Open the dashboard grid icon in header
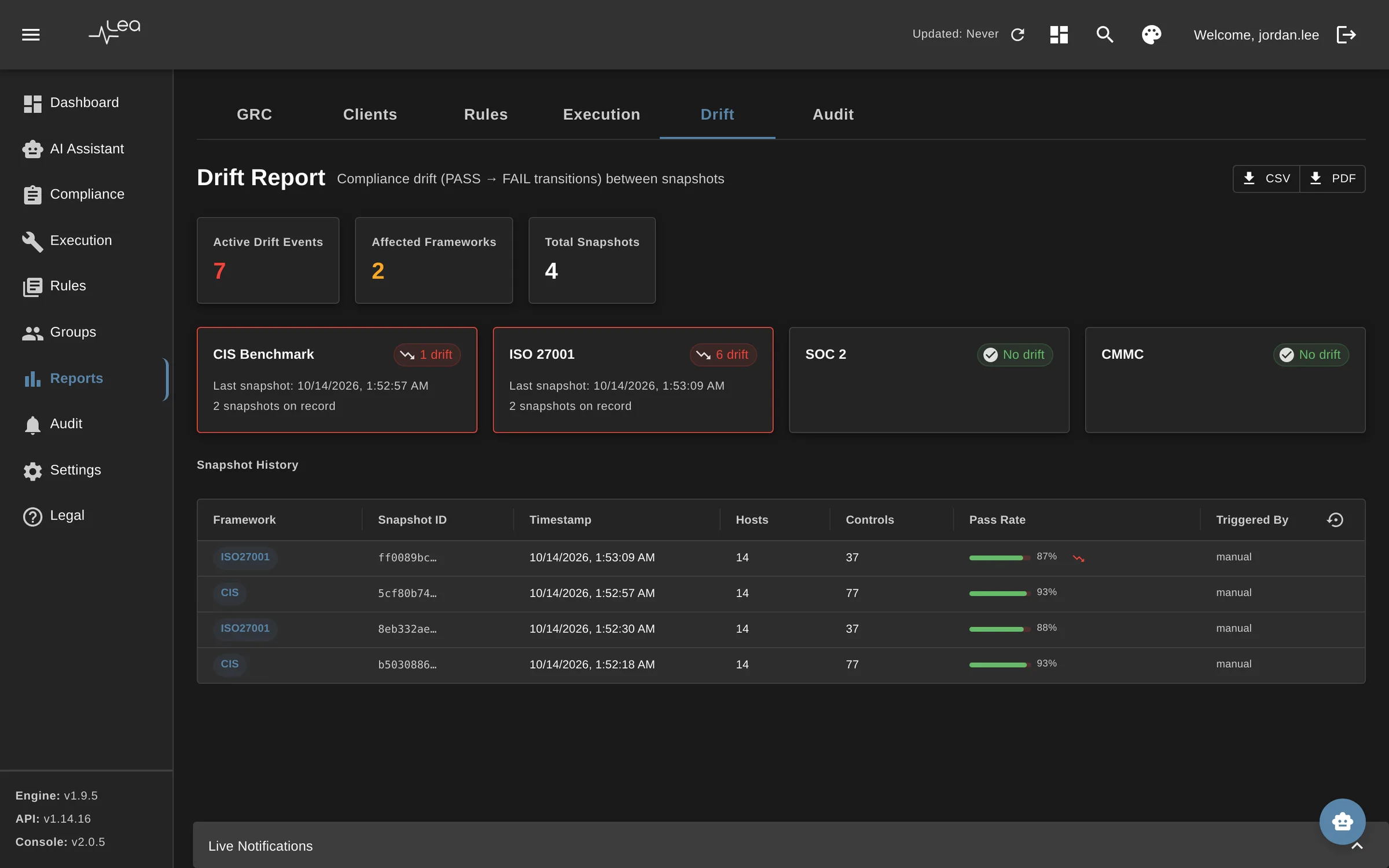1389x868 pixels. click(x=1059, y=35)
